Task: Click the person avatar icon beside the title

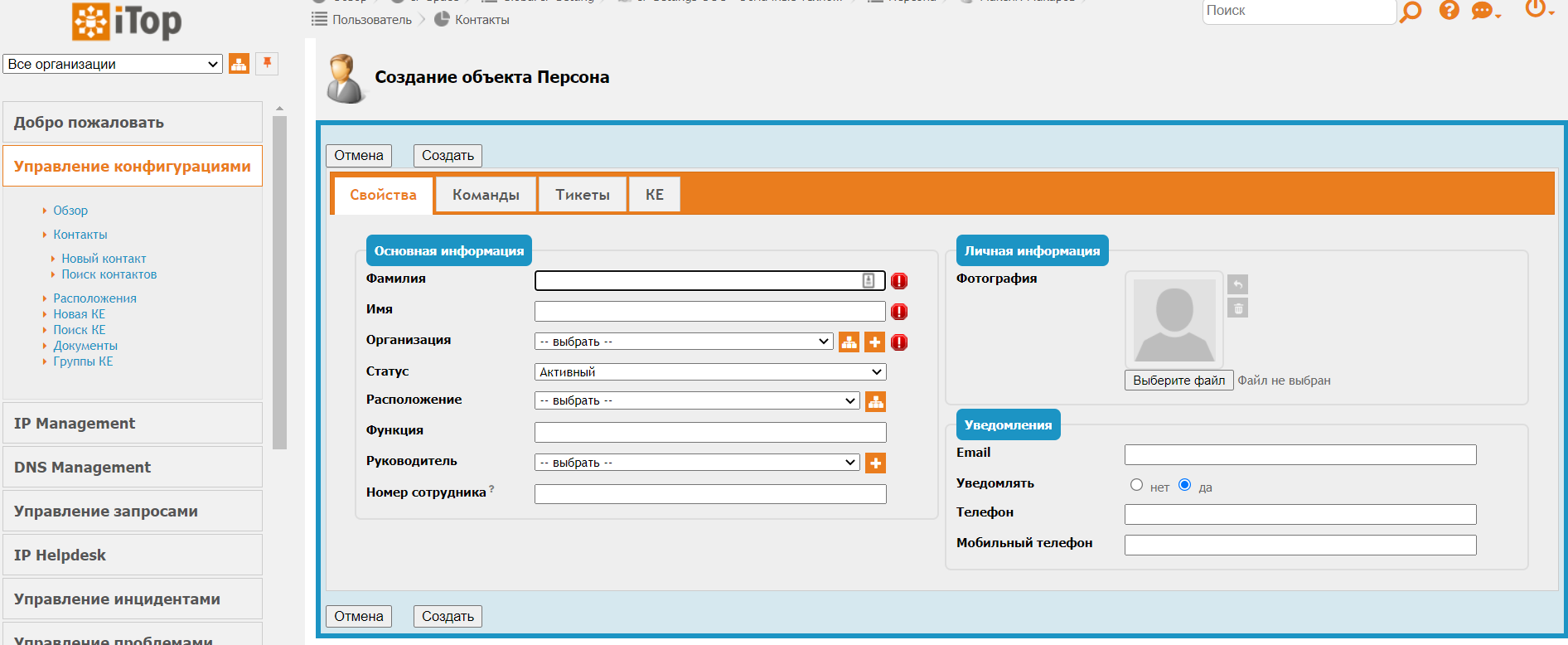Action: pyautogui.click(x=345, y=79)
